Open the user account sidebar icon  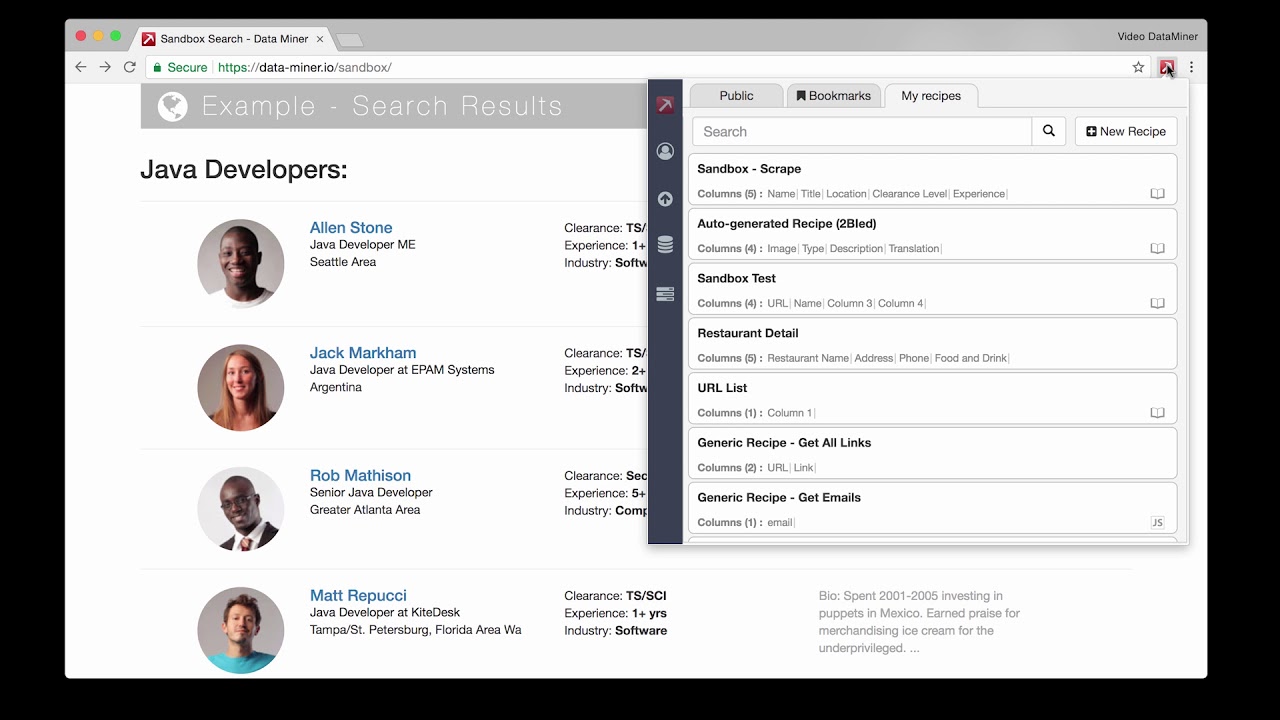click(665, 151)
